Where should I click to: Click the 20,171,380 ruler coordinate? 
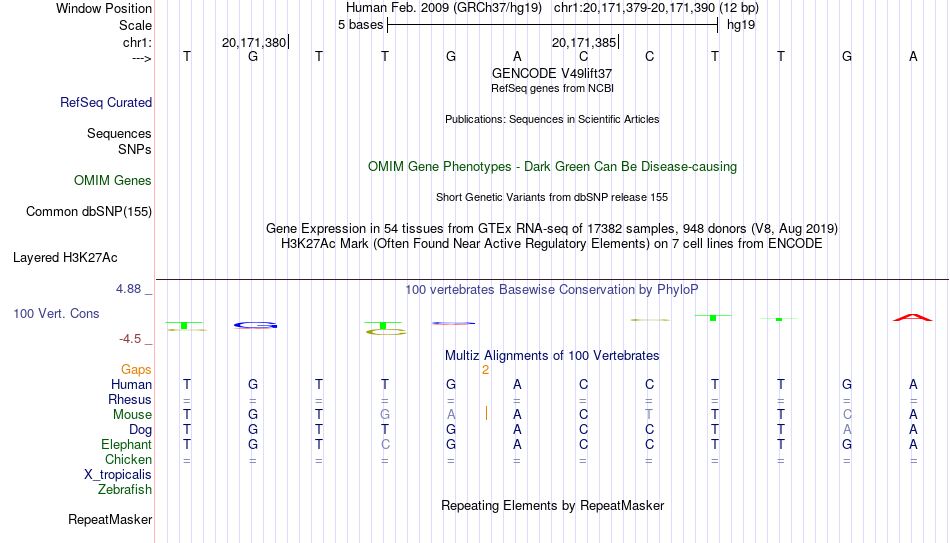[254, 42]
